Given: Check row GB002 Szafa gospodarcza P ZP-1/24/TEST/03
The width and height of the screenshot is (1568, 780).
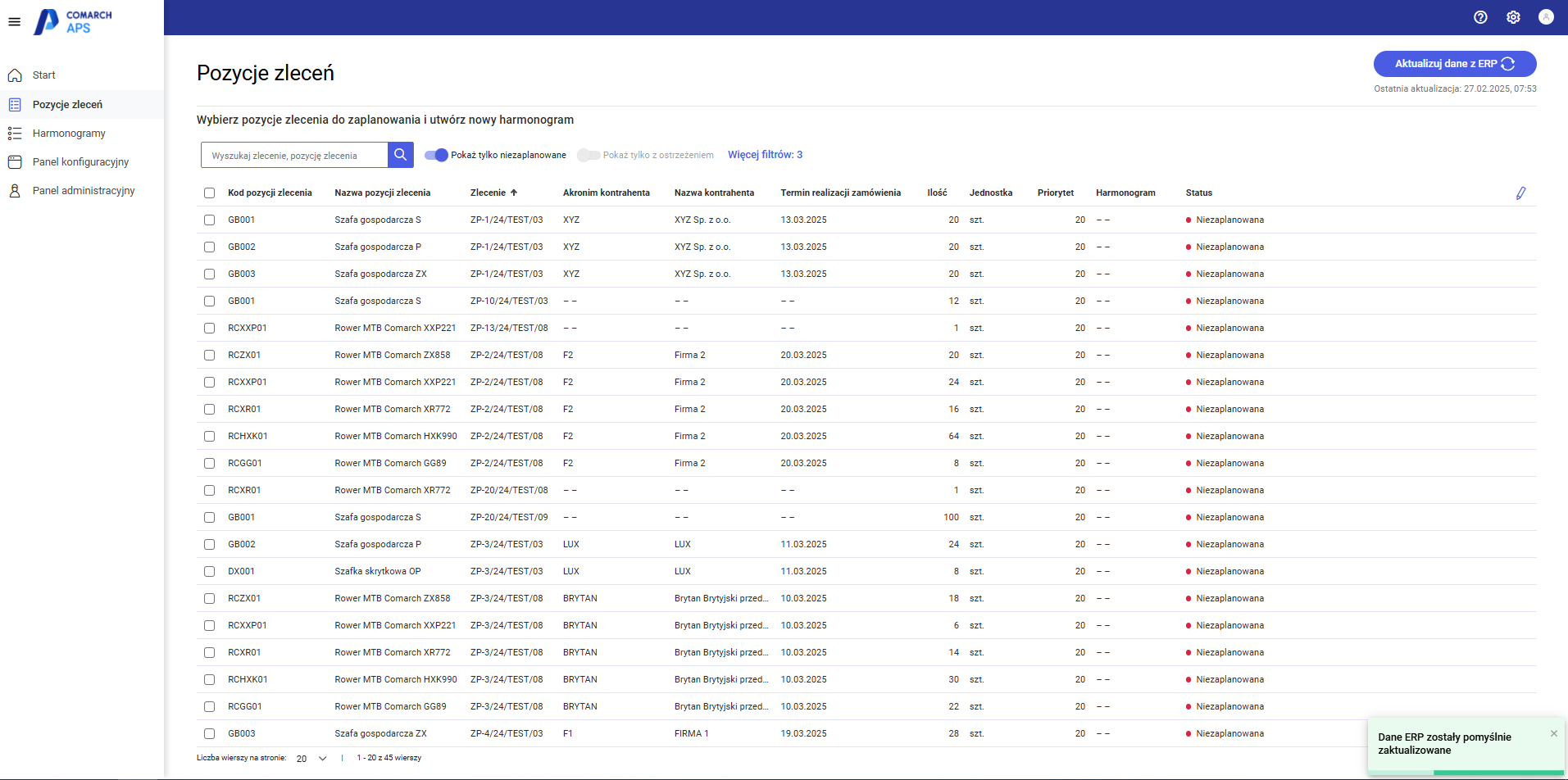Looking at the screenshot, I should click(209, 247).
